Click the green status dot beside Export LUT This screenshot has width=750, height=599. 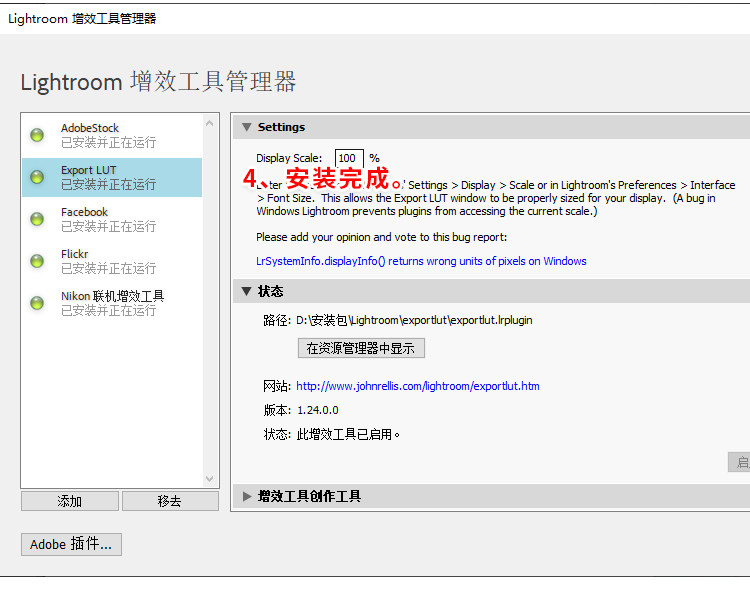pyautogui.click(x=37, y=177)
